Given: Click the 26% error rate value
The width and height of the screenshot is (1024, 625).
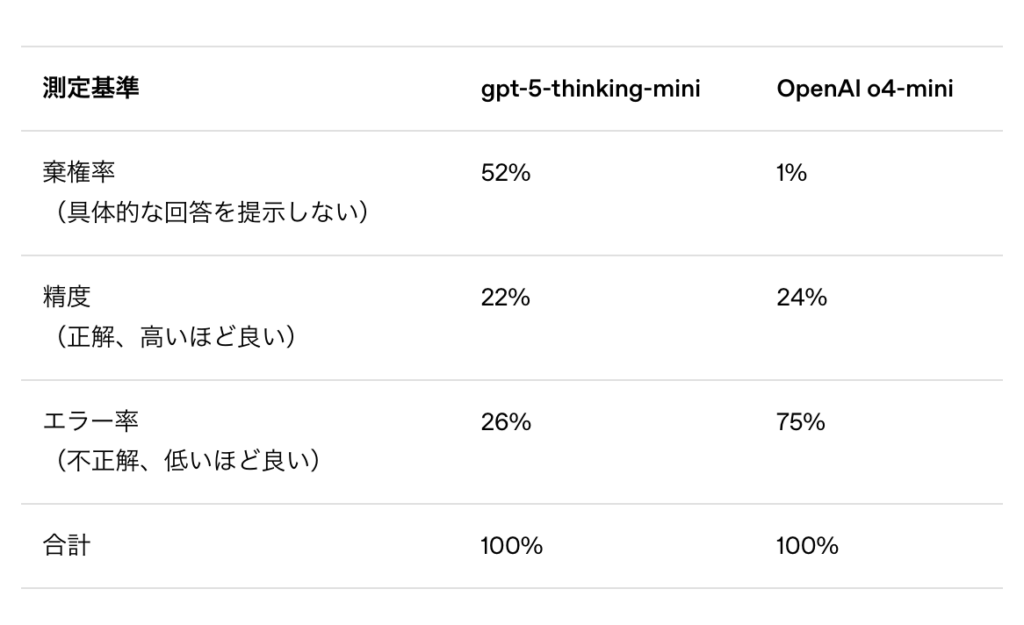Looking at the screenshot, I should point(505,422).
